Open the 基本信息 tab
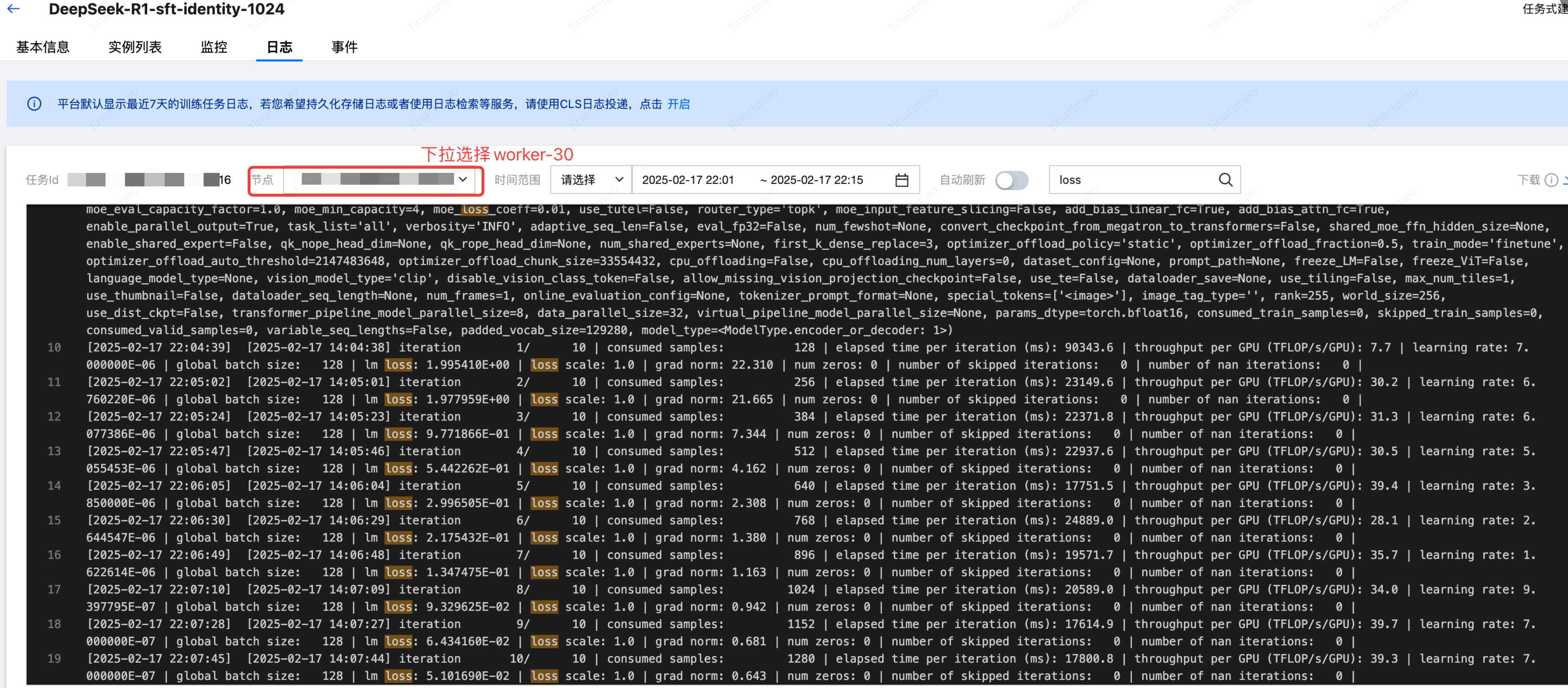Screen dimensions: 1568x688 tap(43, 47)
